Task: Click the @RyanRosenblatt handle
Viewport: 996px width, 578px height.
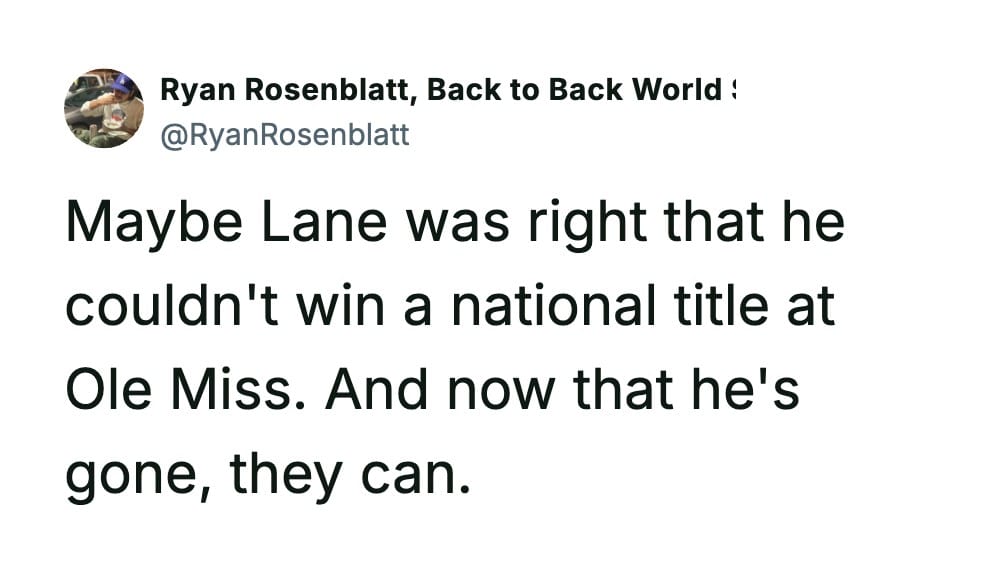Action: point(285,134)
